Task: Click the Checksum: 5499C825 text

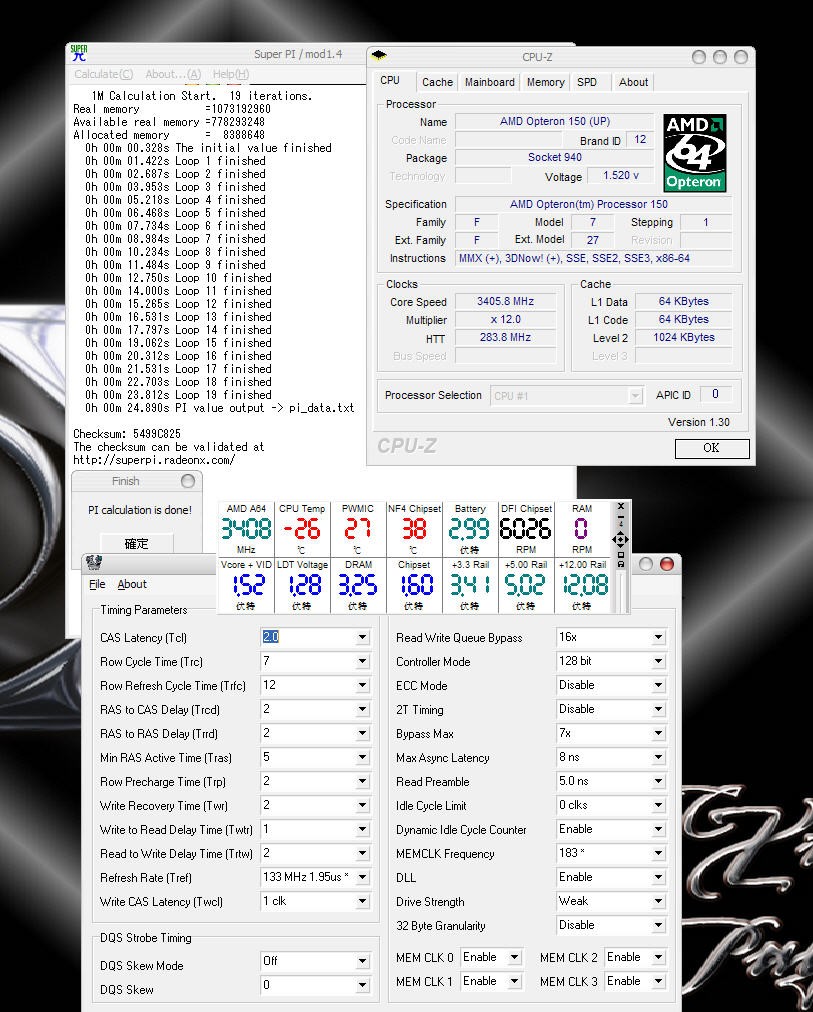Action: click(x=127, y=434)
